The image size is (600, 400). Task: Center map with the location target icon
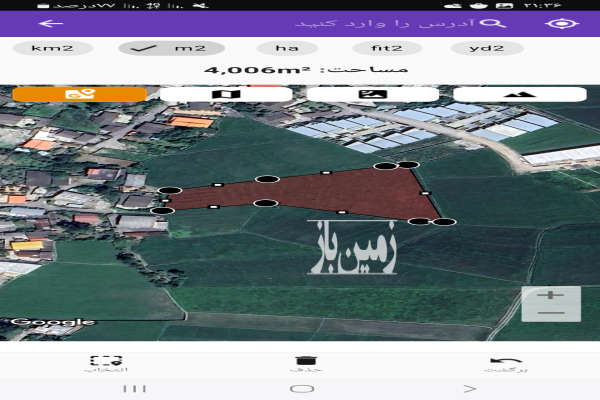click(568, 23)
